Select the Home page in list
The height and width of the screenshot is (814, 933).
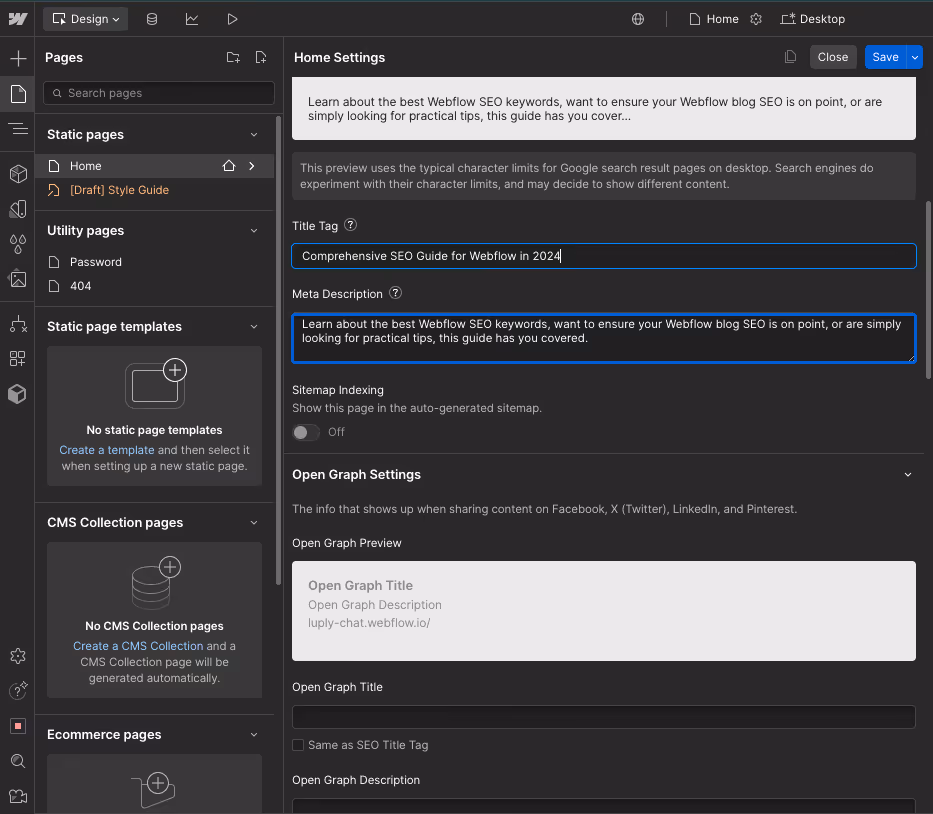click(155, 166)
